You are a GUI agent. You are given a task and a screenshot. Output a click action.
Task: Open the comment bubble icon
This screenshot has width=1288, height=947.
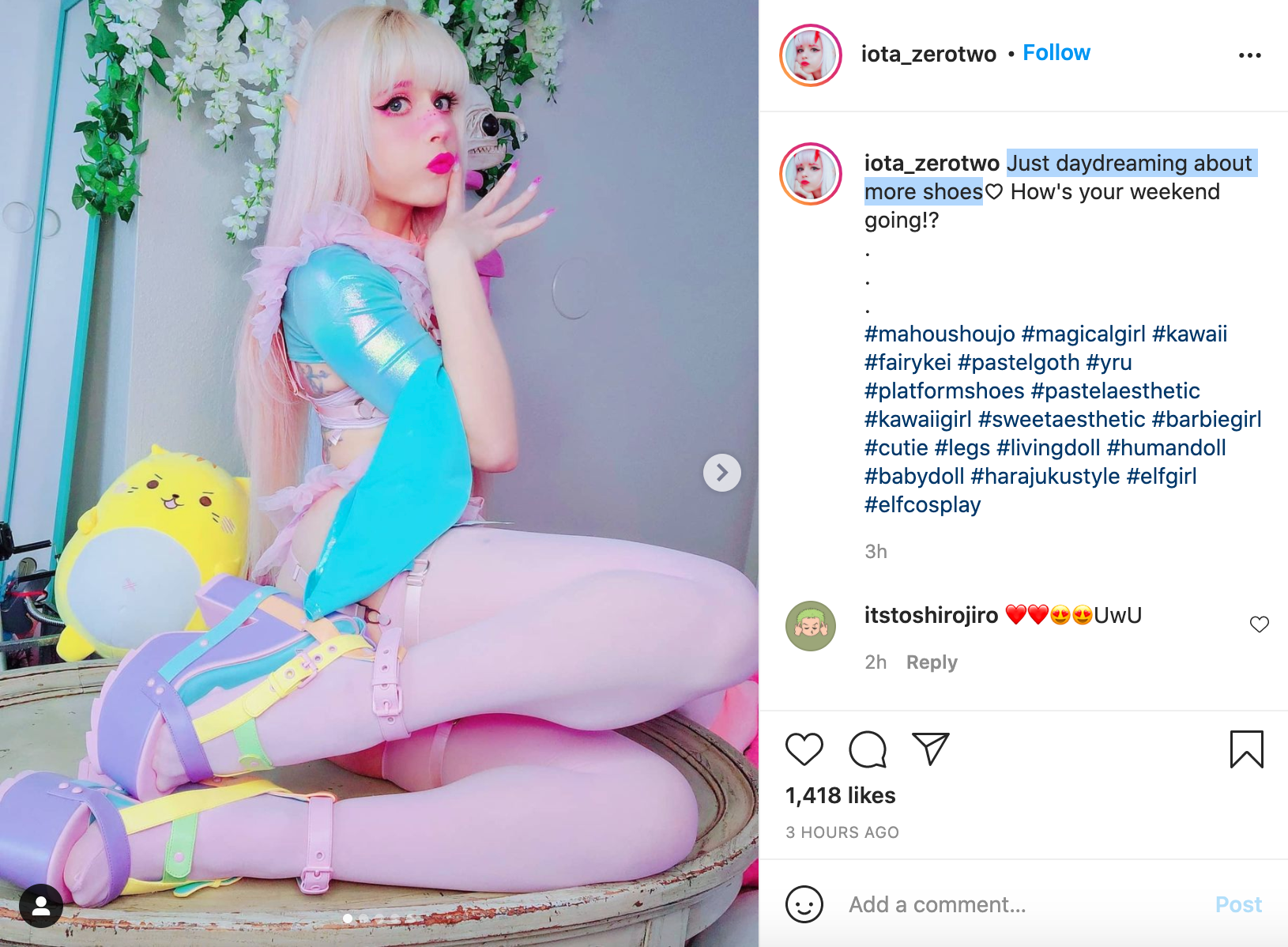868,749
